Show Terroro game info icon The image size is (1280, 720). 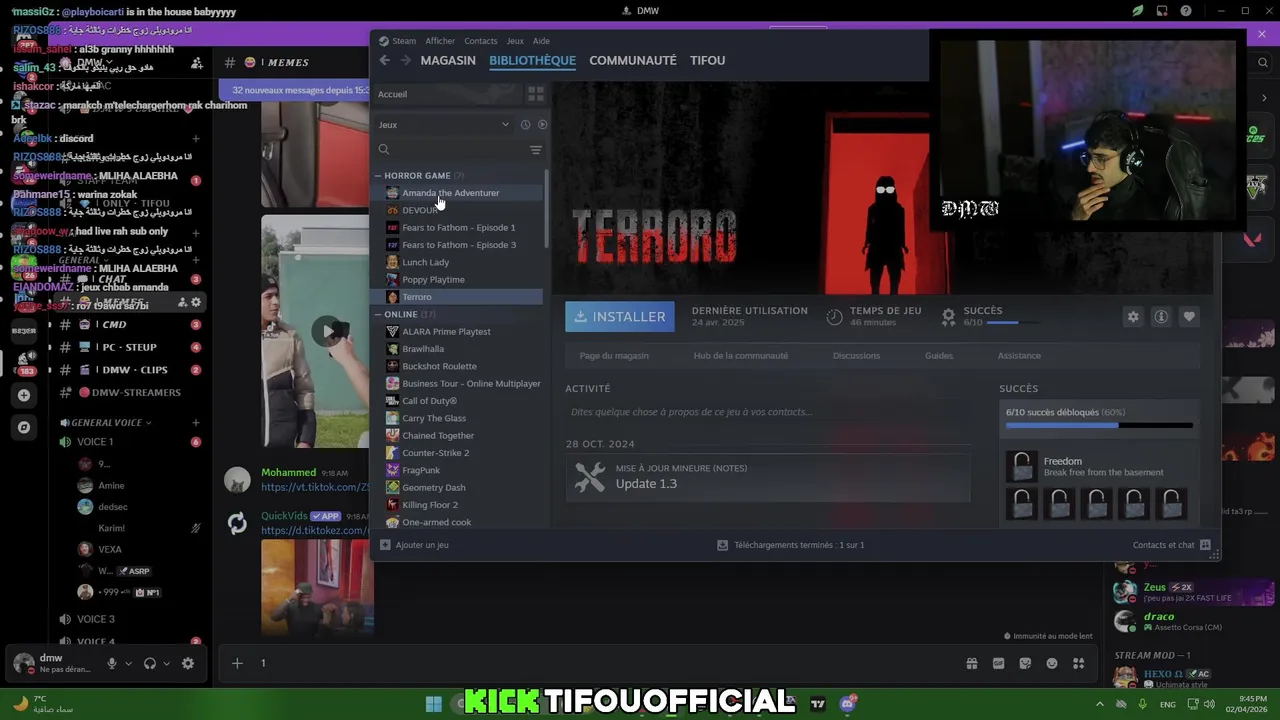point(1161,317)
